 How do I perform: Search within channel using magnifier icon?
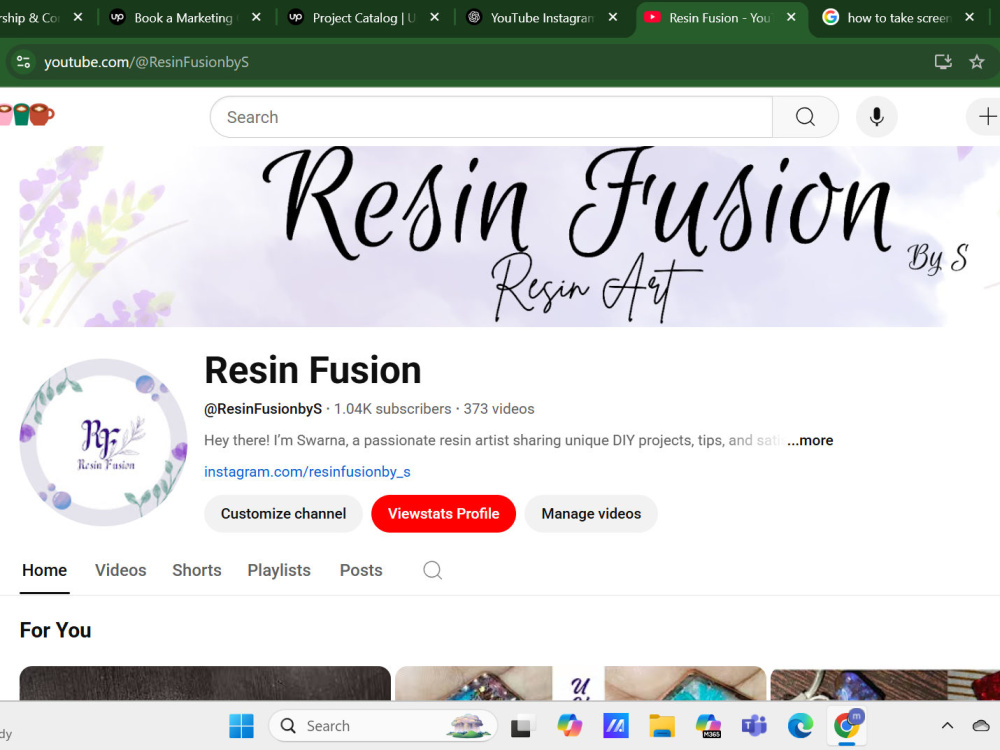click(x=432, y=570)
